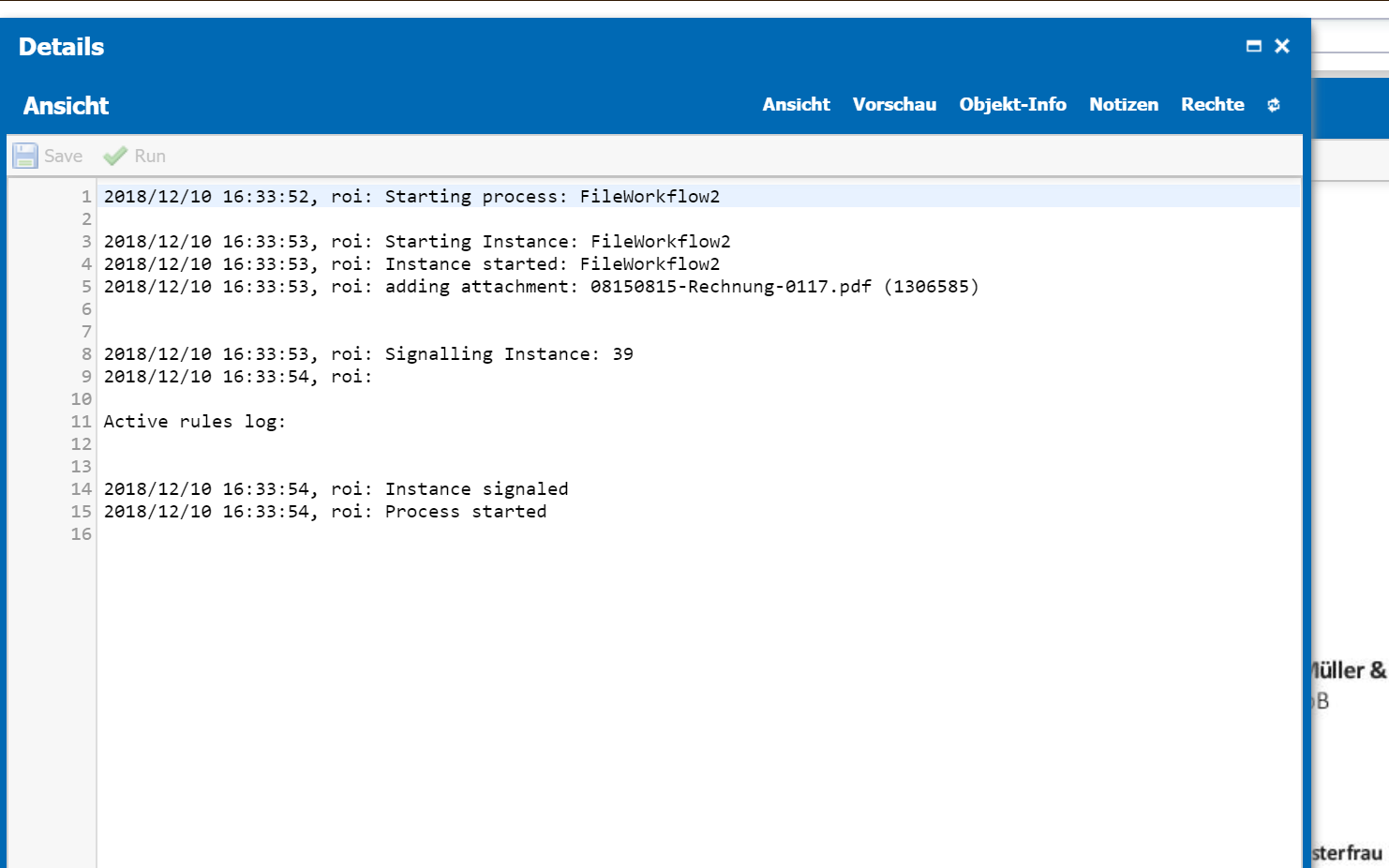Click the 'Instance signaled' log line

tap(336, 488)
